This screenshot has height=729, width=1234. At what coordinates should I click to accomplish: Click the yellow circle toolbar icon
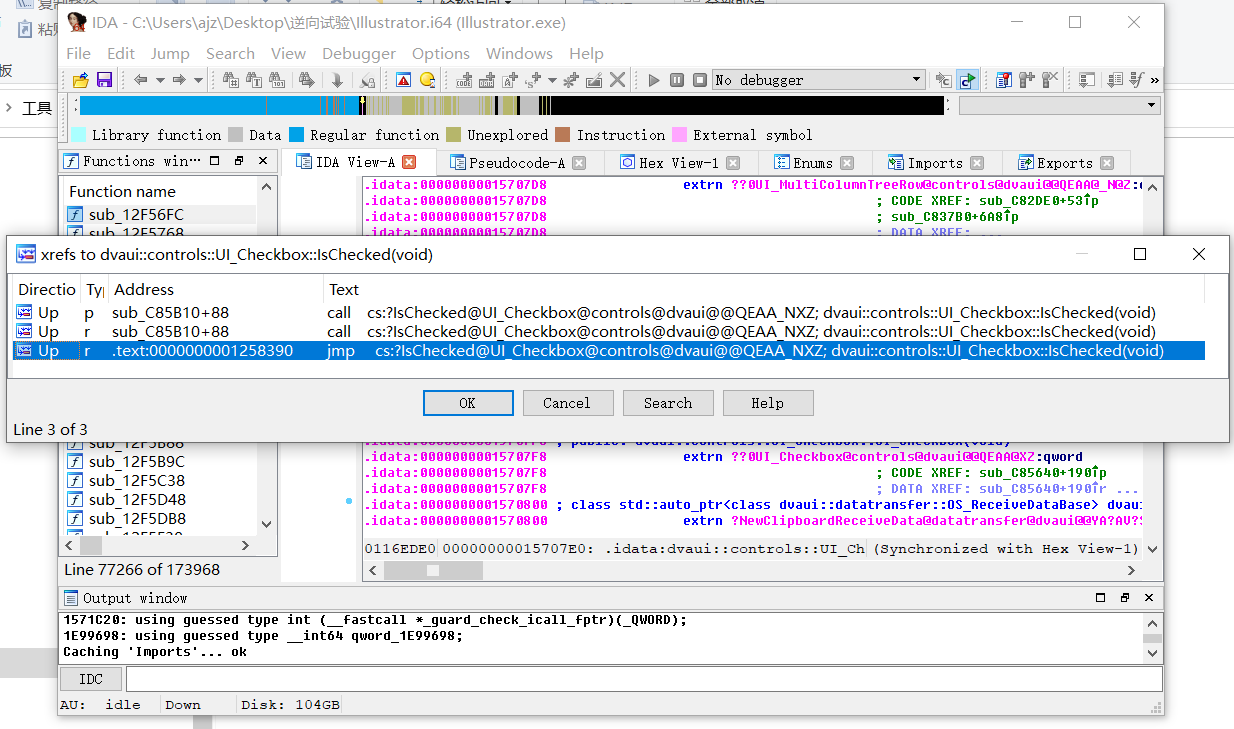[x=427, y=80]
